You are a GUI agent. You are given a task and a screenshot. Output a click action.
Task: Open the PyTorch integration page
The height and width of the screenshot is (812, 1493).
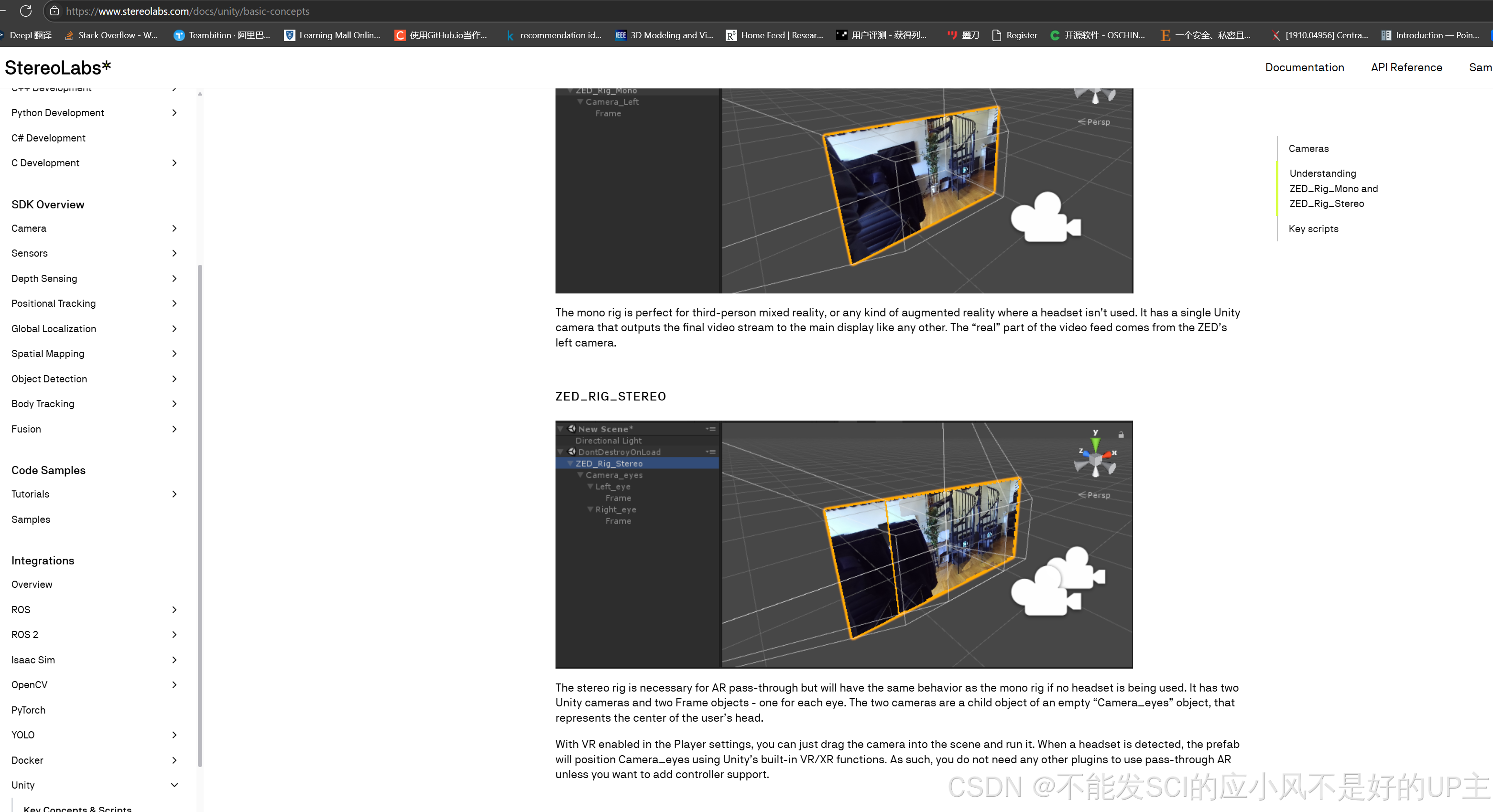tap(28, 709)
